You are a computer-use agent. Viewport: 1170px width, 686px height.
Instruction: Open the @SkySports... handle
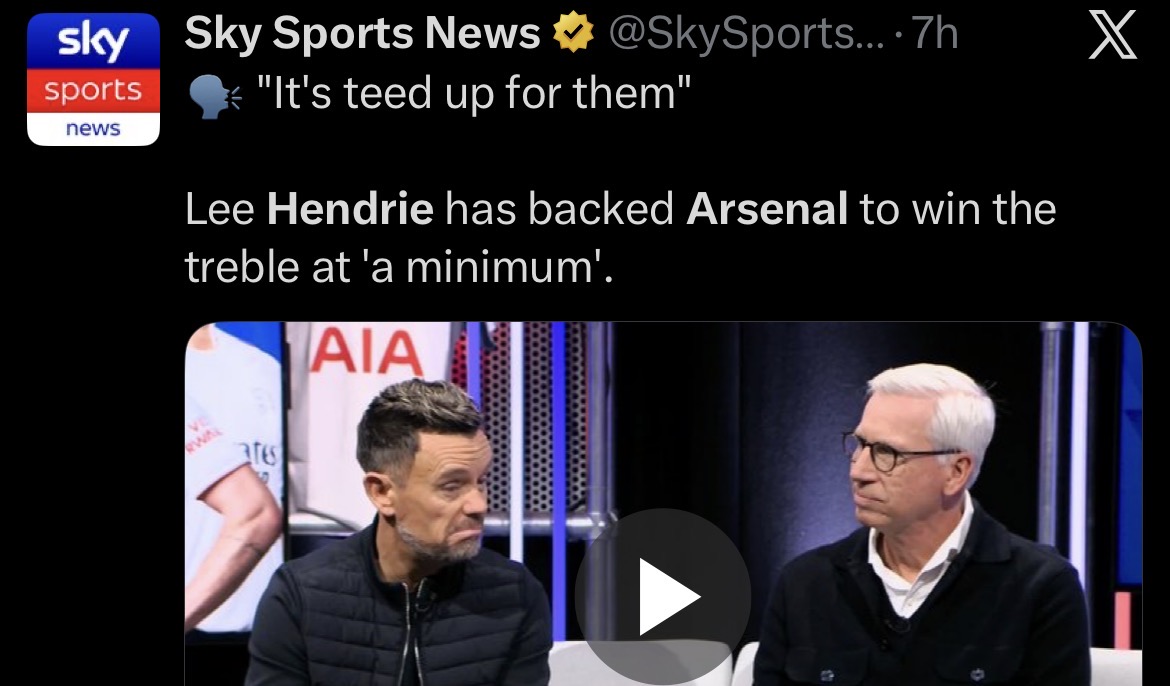[746, 35]
